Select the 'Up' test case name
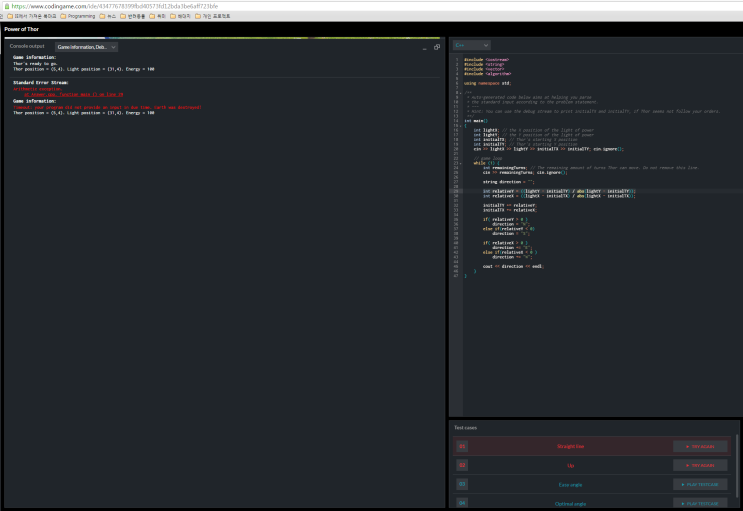 coord(571,465)
